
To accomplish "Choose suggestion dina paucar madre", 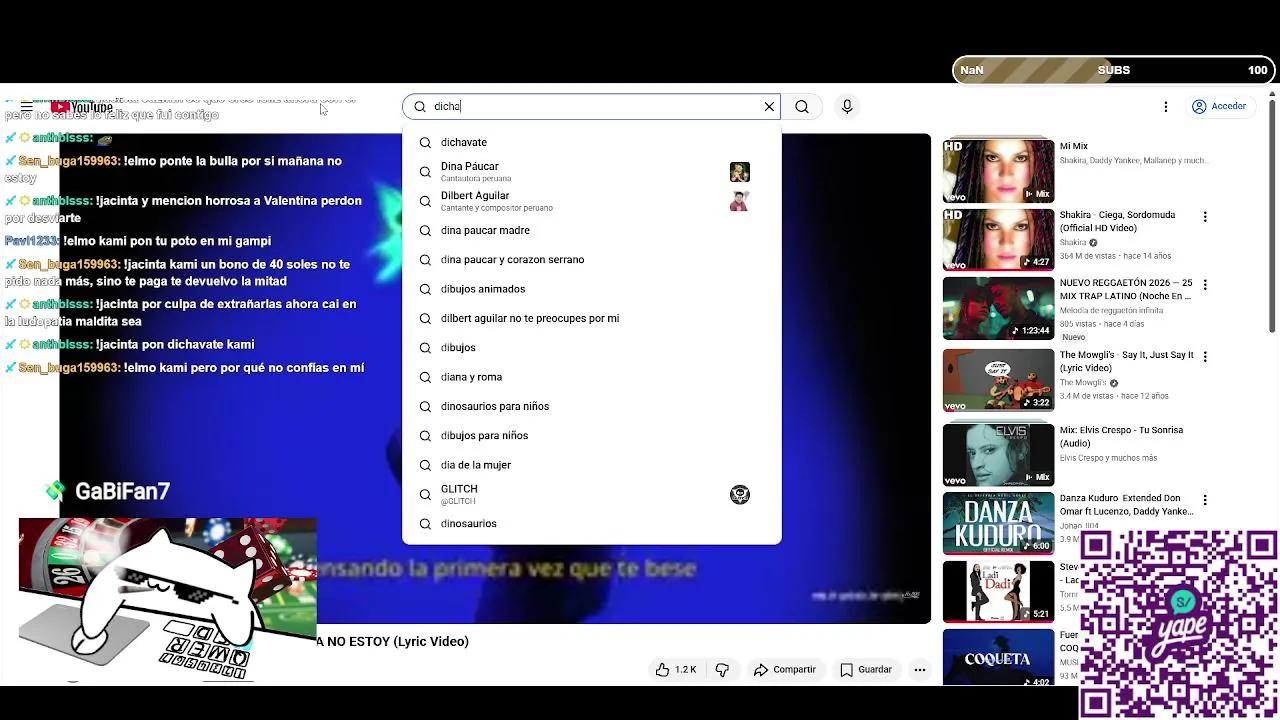I will pyautogui.click(x=591, y=230).
